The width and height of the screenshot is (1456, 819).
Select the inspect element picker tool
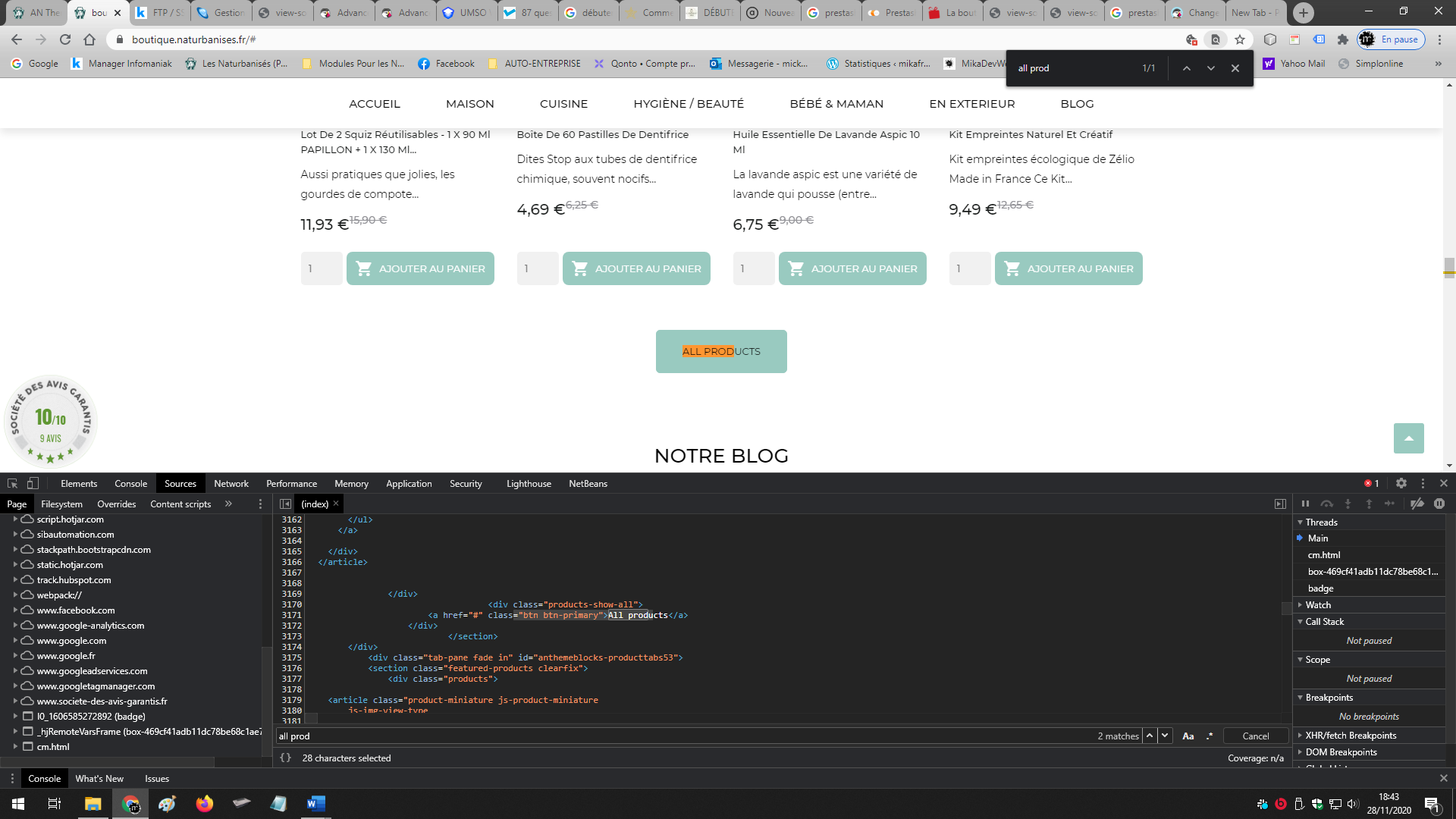pyautogui.click(x=12, y=483)
